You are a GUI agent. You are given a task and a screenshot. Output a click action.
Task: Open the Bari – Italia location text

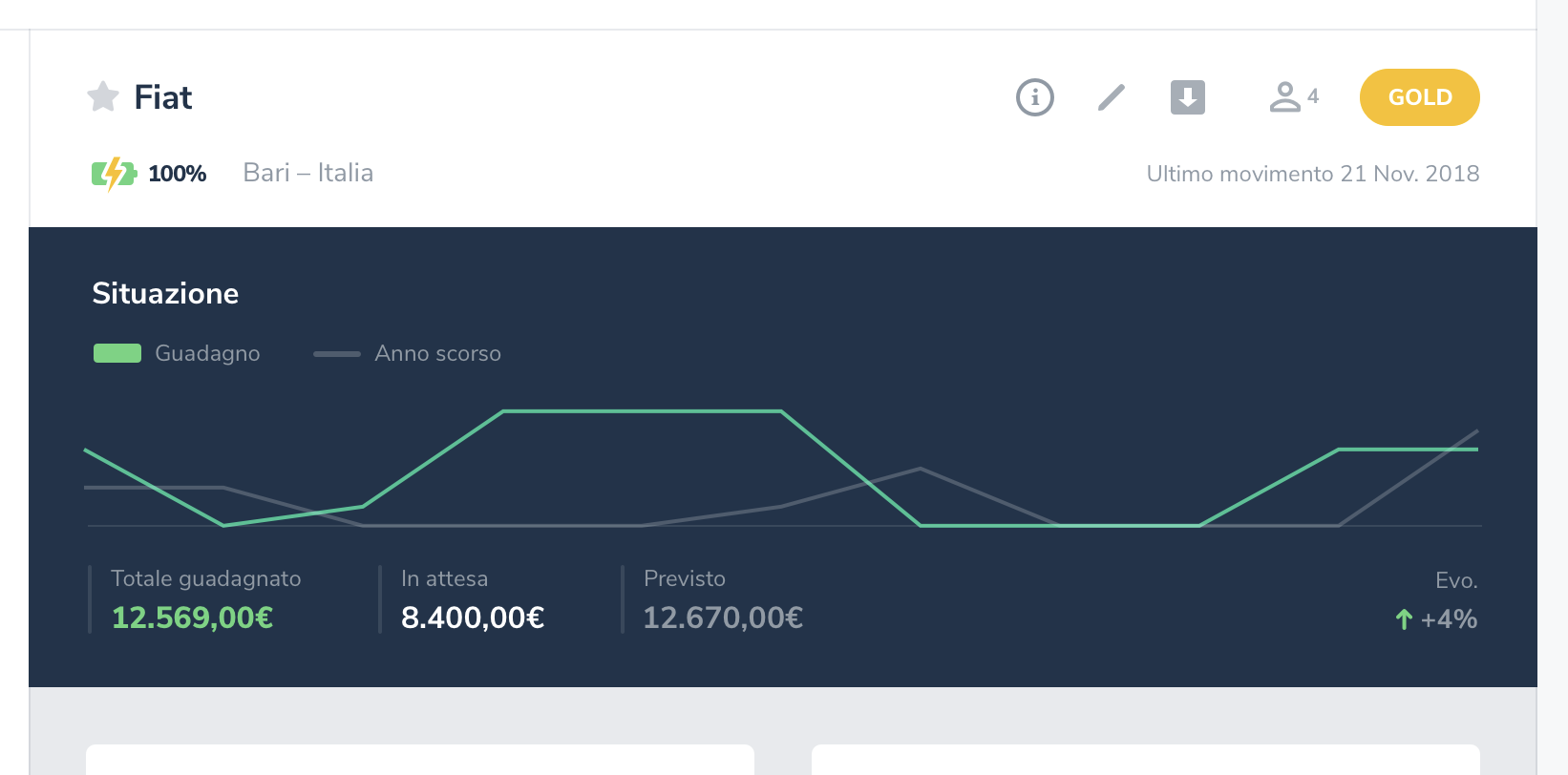tap(307, 173)
